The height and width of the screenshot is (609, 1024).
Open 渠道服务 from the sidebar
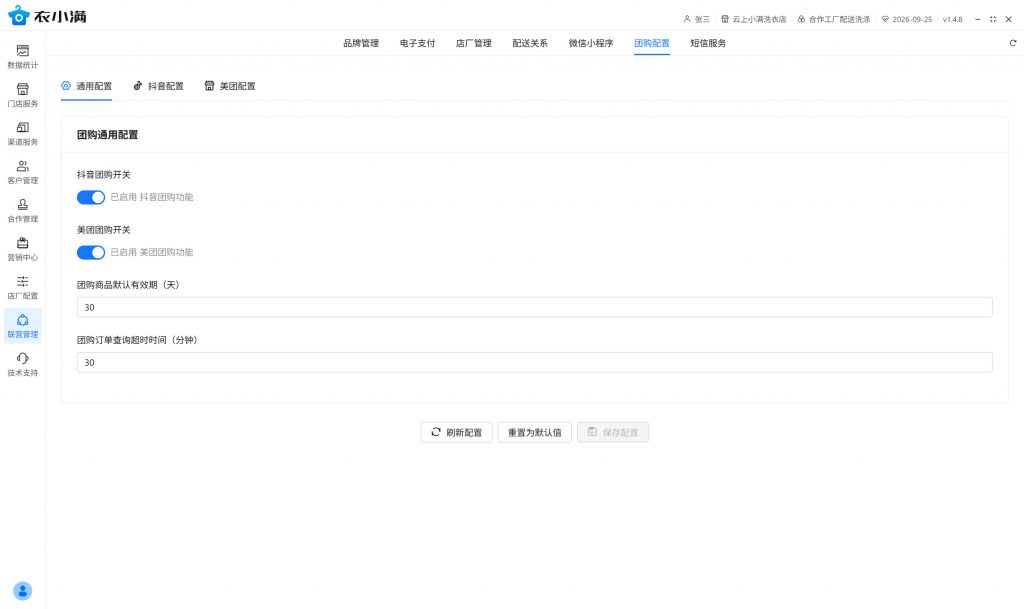22,133
